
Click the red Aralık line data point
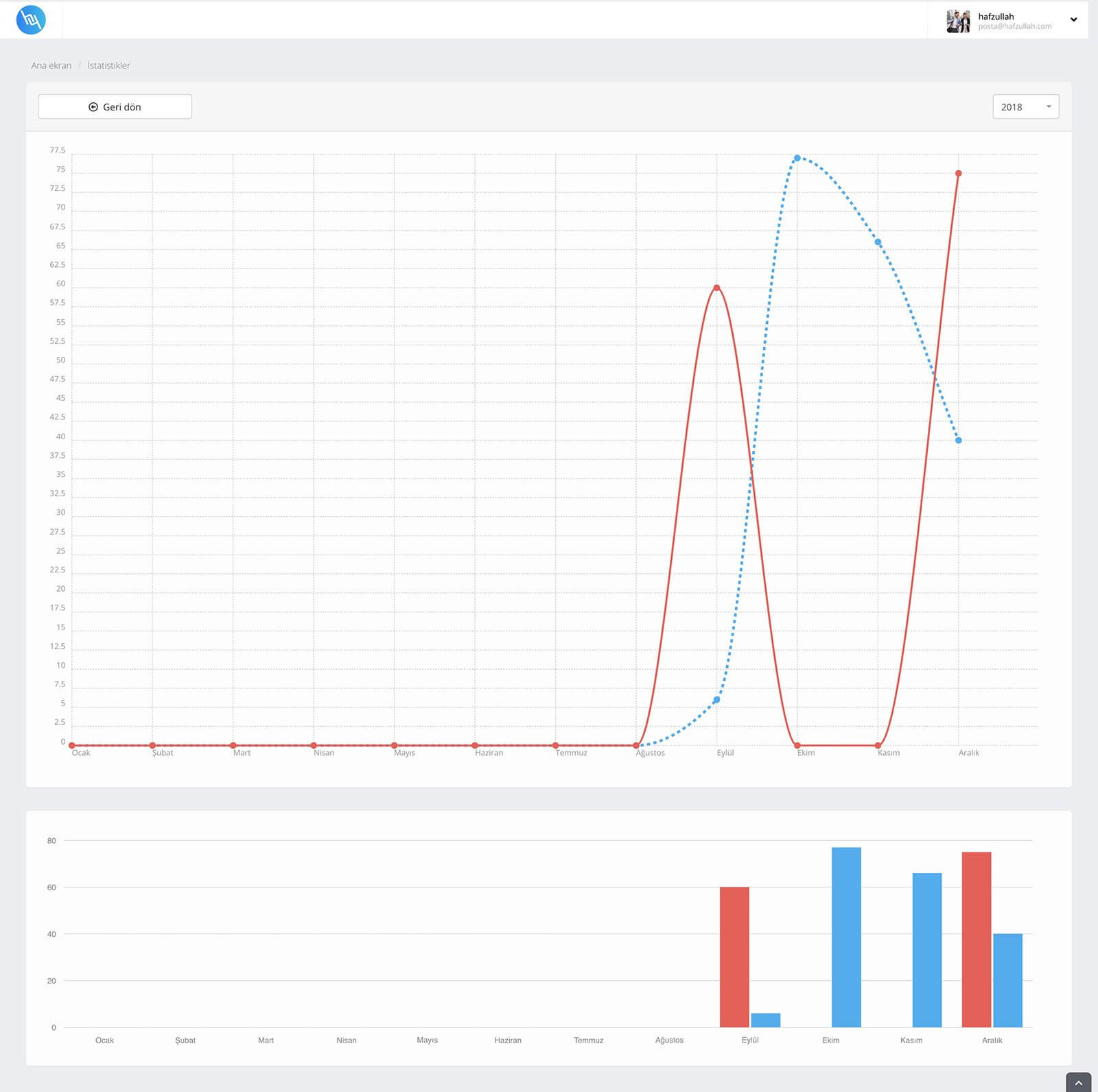pos(959,174)
